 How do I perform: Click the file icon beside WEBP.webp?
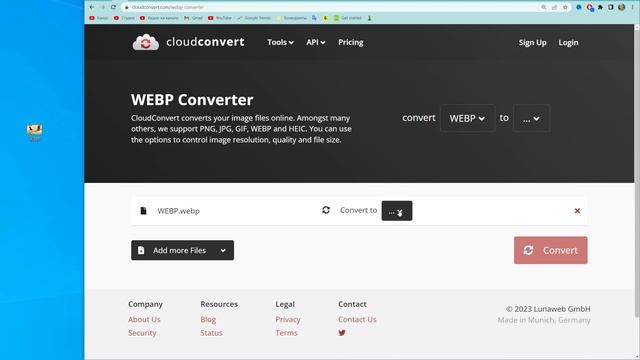pyautogui.click(x=143, y=211)
